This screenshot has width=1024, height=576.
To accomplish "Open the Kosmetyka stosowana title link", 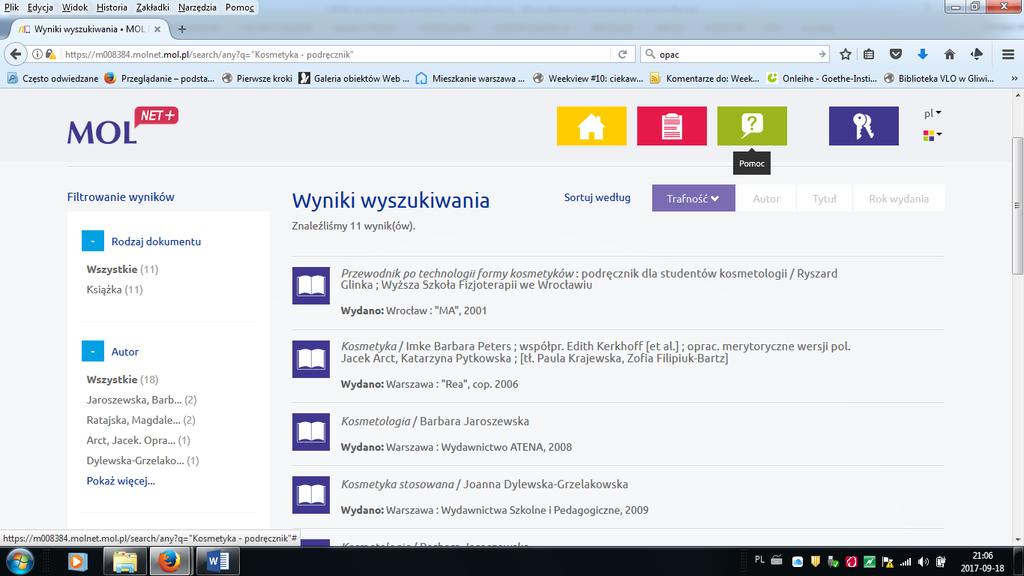I will tap(397, 485).
